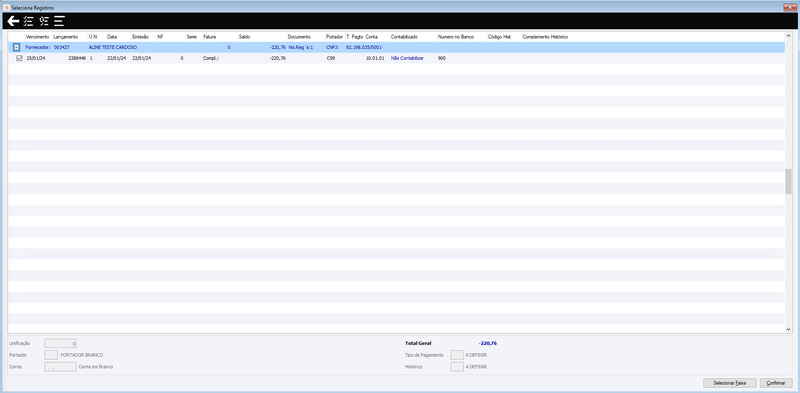This screenshot has height=393, width=800.
Task: Click the 900 bank number cell
Action: coord(442,58)
